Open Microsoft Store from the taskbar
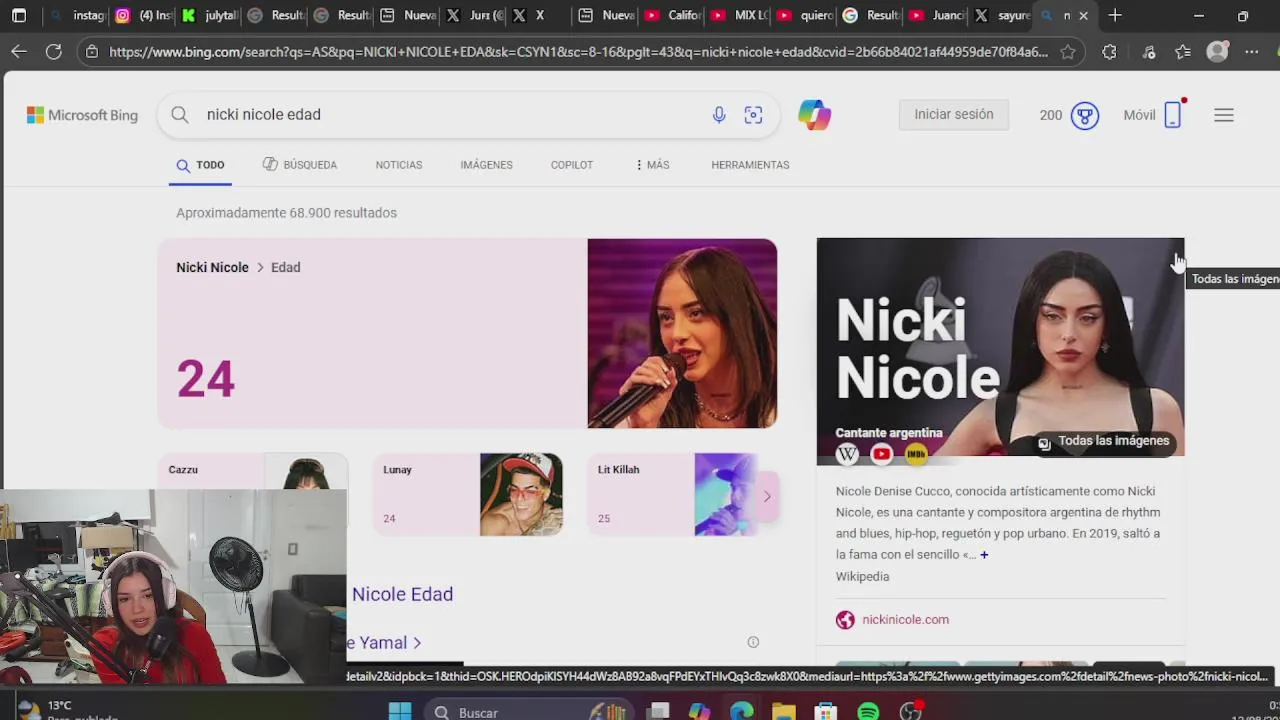Image resolution: width=1280 pixels, height=720 pixels. click(825, 711)
